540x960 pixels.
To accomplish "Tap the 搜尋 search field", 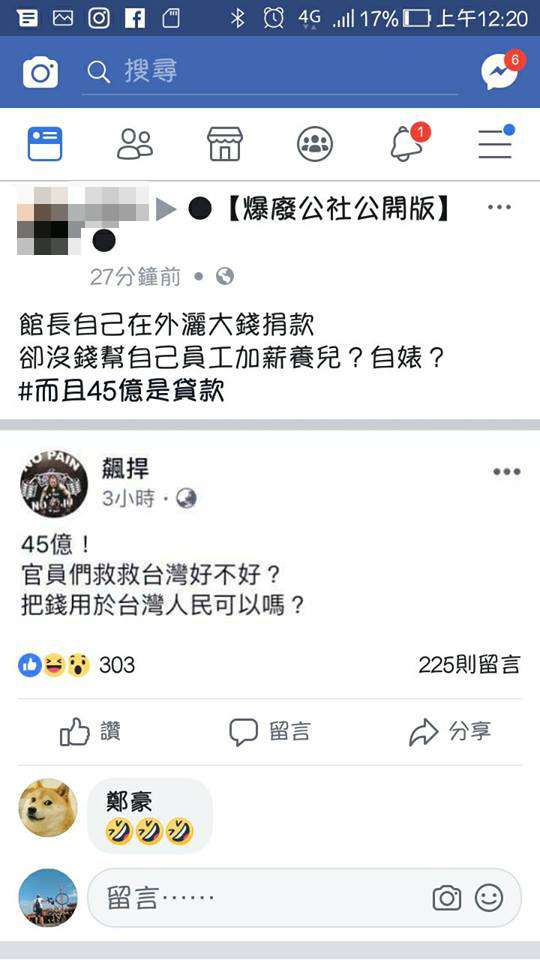I will coord(270,72).
